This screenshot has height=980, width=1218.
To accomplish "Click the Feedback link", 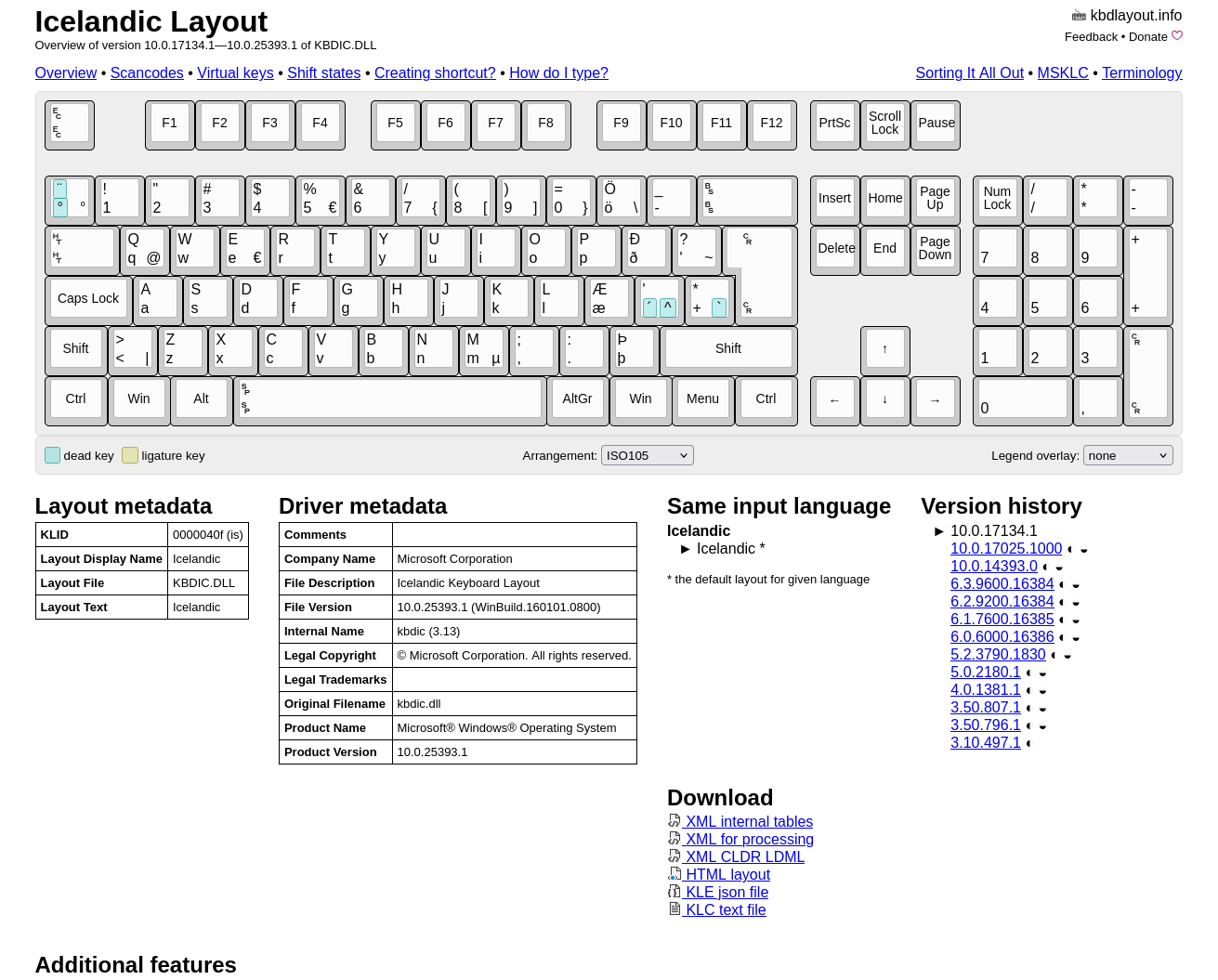I will [1091, 37].
